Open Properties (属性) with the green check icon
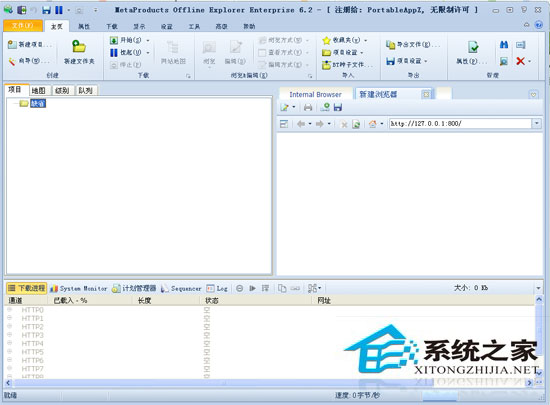Image resolution: width=550 pixels, height=405 pixels. [472, 52]
